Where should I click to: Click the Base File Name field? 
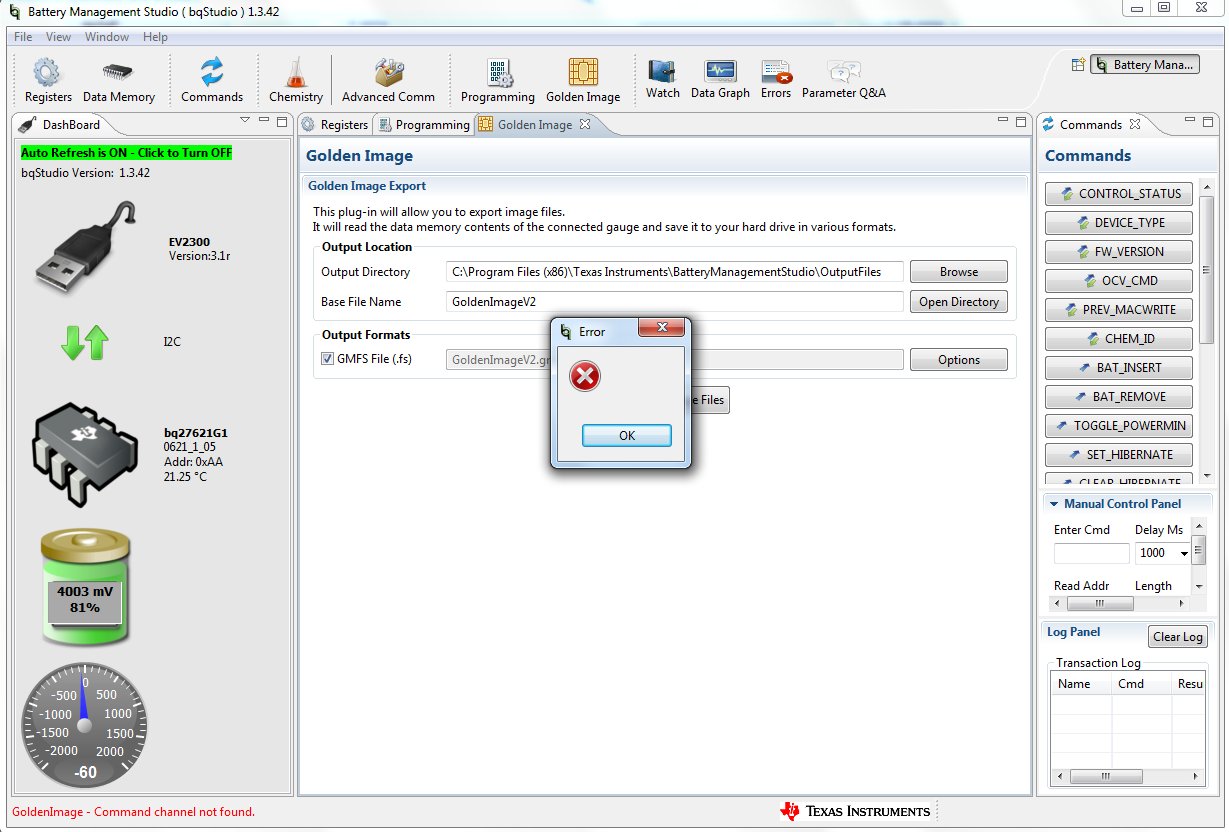coord(675,302)
